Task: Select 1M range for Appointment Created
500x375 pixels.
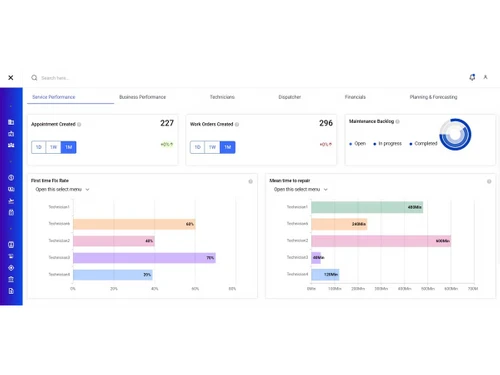Action: click(69, 147)
